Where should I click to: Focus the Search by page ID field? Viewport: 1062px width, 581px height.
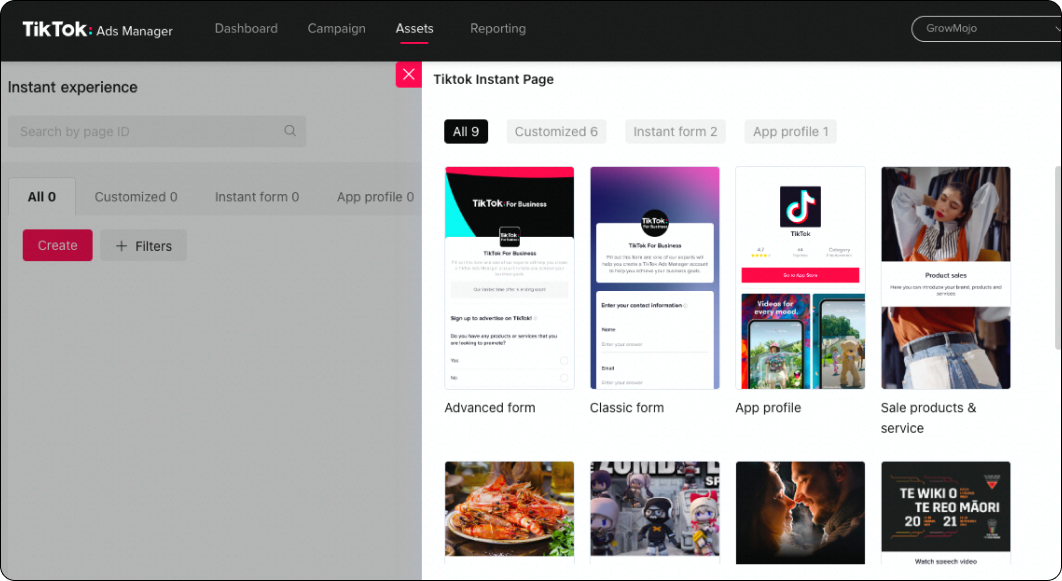[156, 131]
